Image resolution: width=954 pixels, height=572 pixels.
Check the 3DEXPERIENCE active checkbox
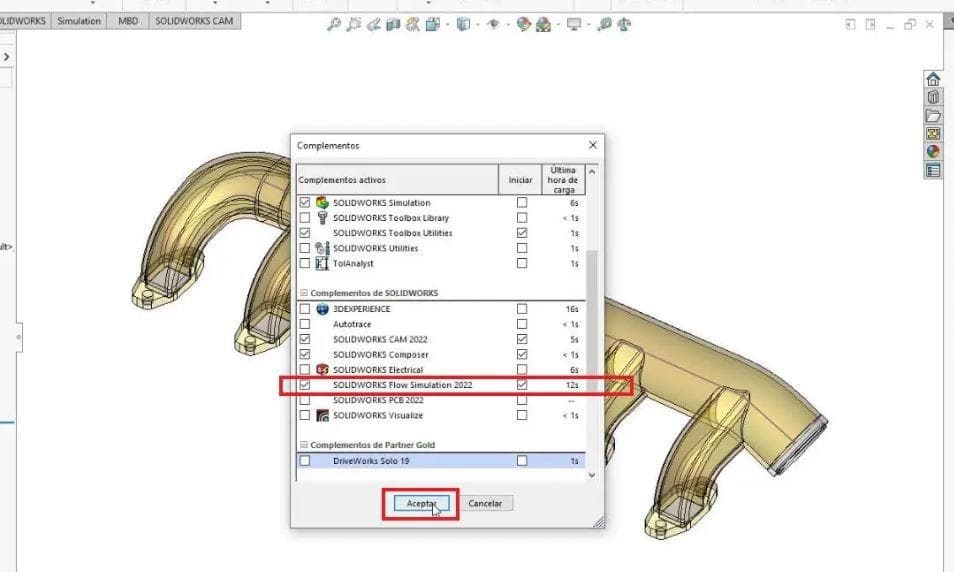pyautogui.click(x=305, y=309)
